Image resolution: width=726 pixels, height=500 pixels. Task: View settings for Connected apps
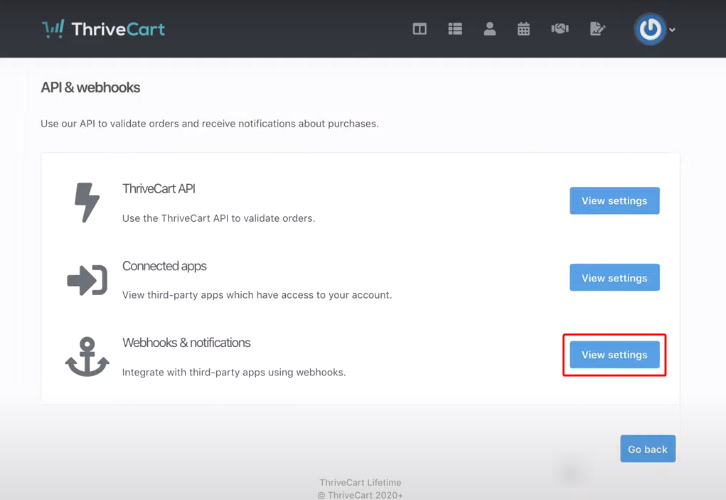pos(614,278)
